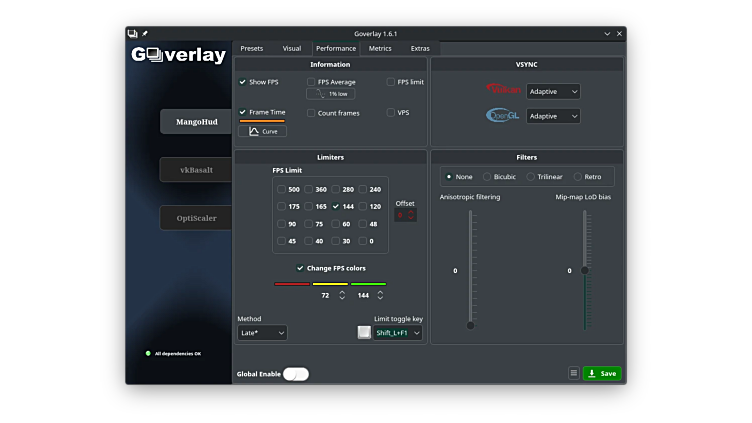Click the Vulkan logo icon

coord(504,90)
